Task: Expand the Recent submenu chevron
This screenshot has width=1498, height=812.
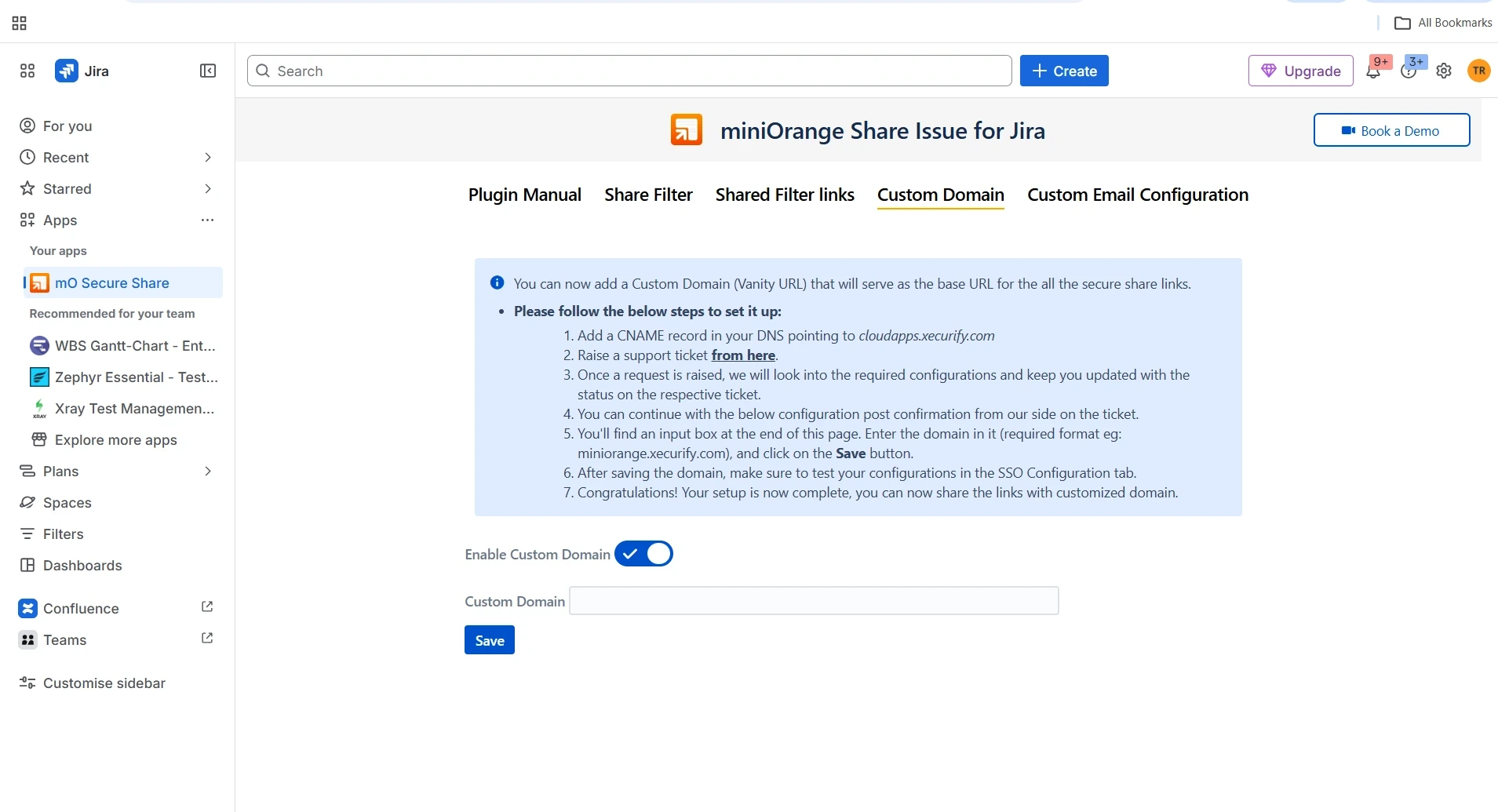Action: (208, 157)
